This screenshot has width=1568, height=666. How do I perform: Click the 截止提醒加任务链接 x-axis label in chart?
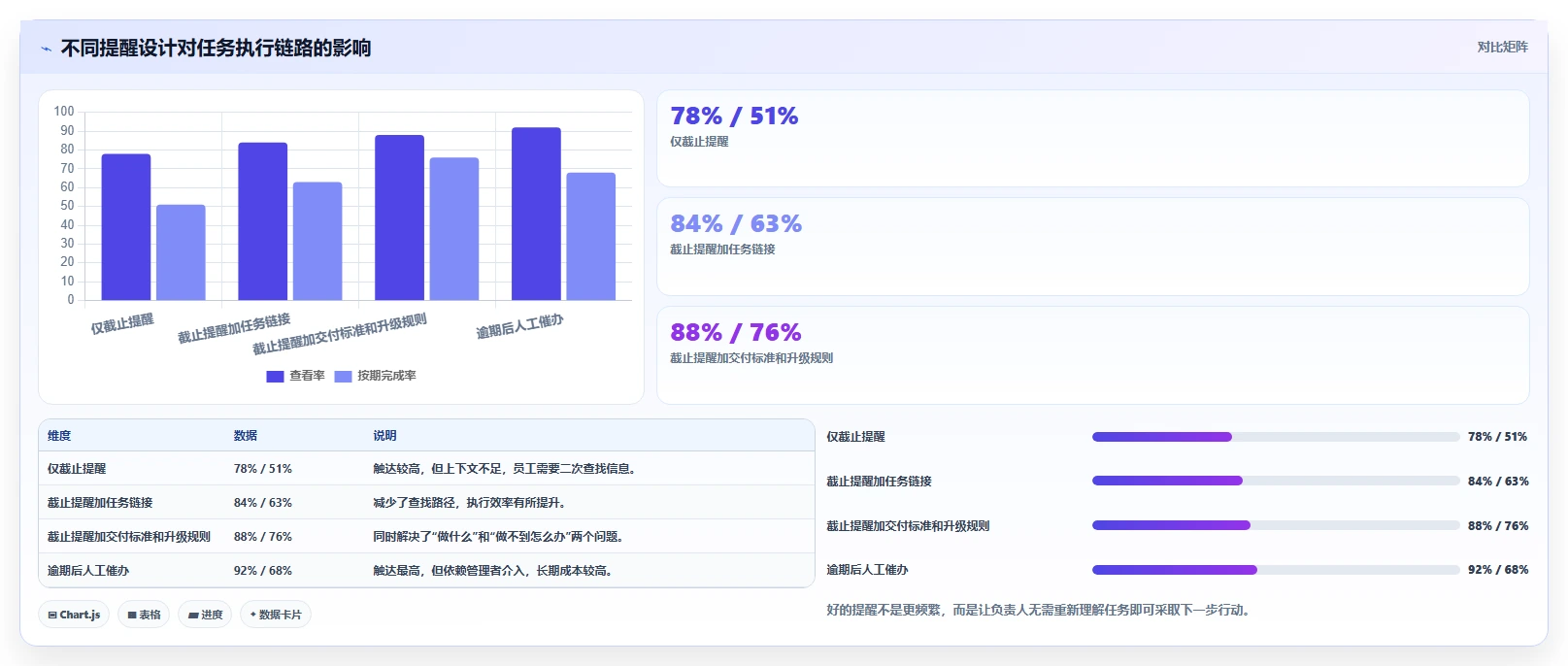(234, 328)
